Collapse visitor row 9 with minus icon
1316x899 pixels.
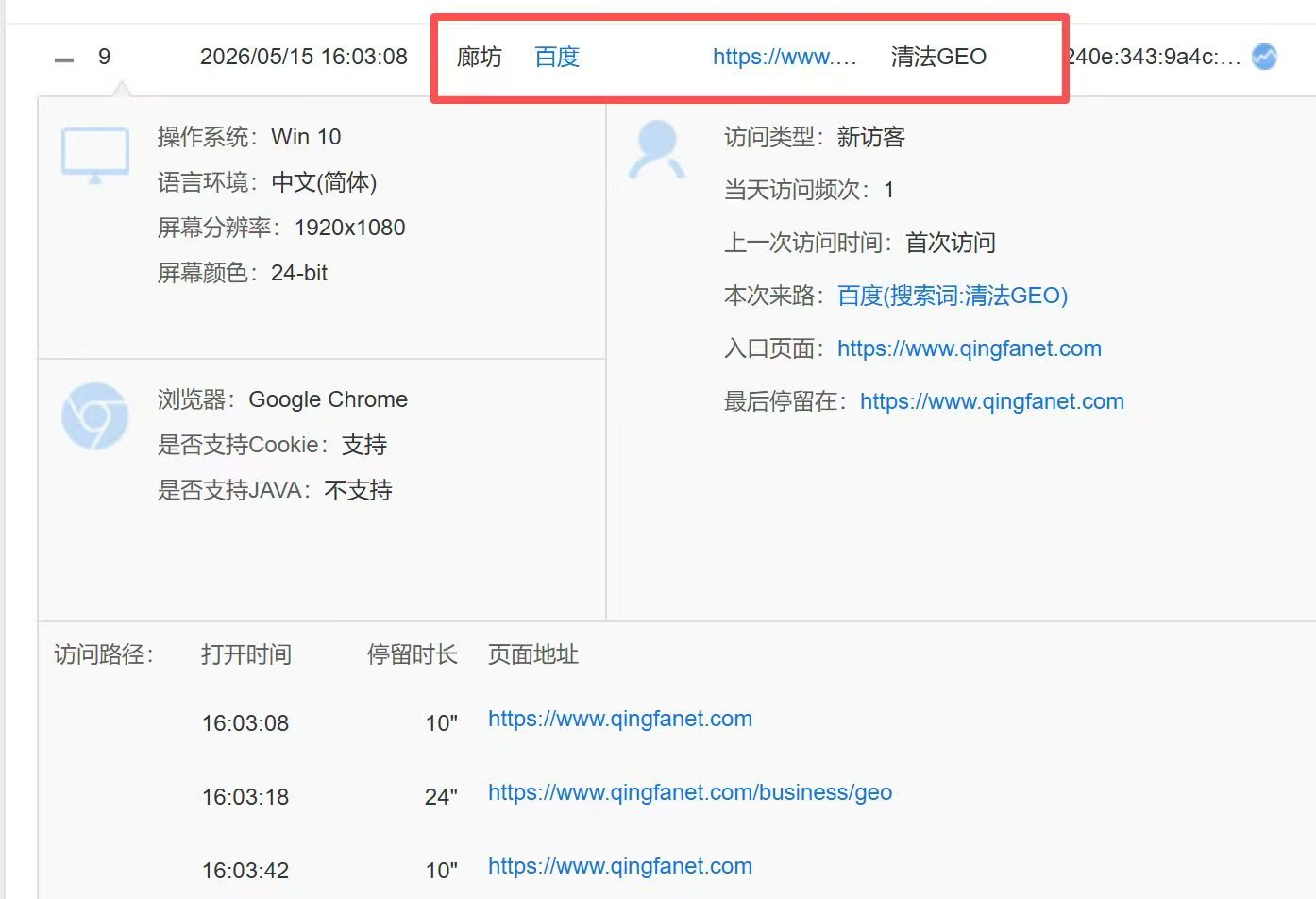click(64, 59)
